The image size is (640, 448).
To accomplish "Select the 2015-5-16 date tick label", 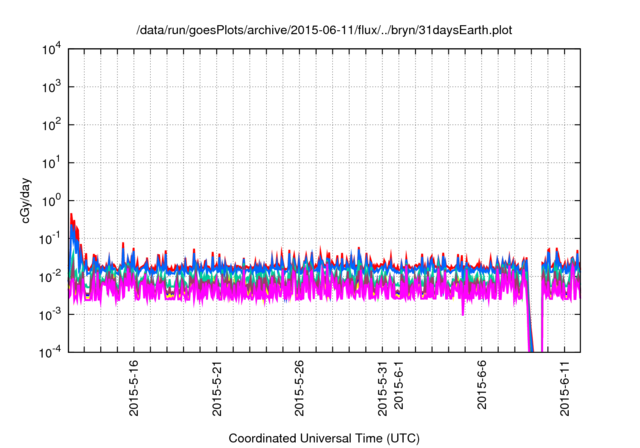I will tap(134, 389).
